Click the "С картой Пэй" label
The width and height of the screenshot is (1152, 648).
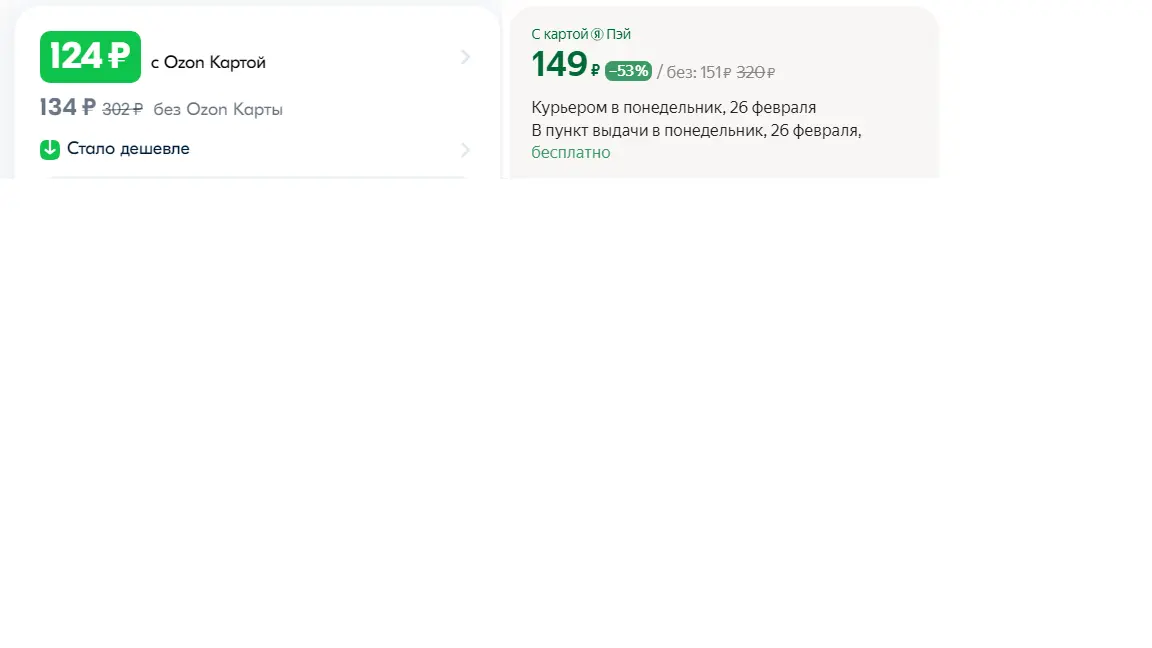[580, 35]
